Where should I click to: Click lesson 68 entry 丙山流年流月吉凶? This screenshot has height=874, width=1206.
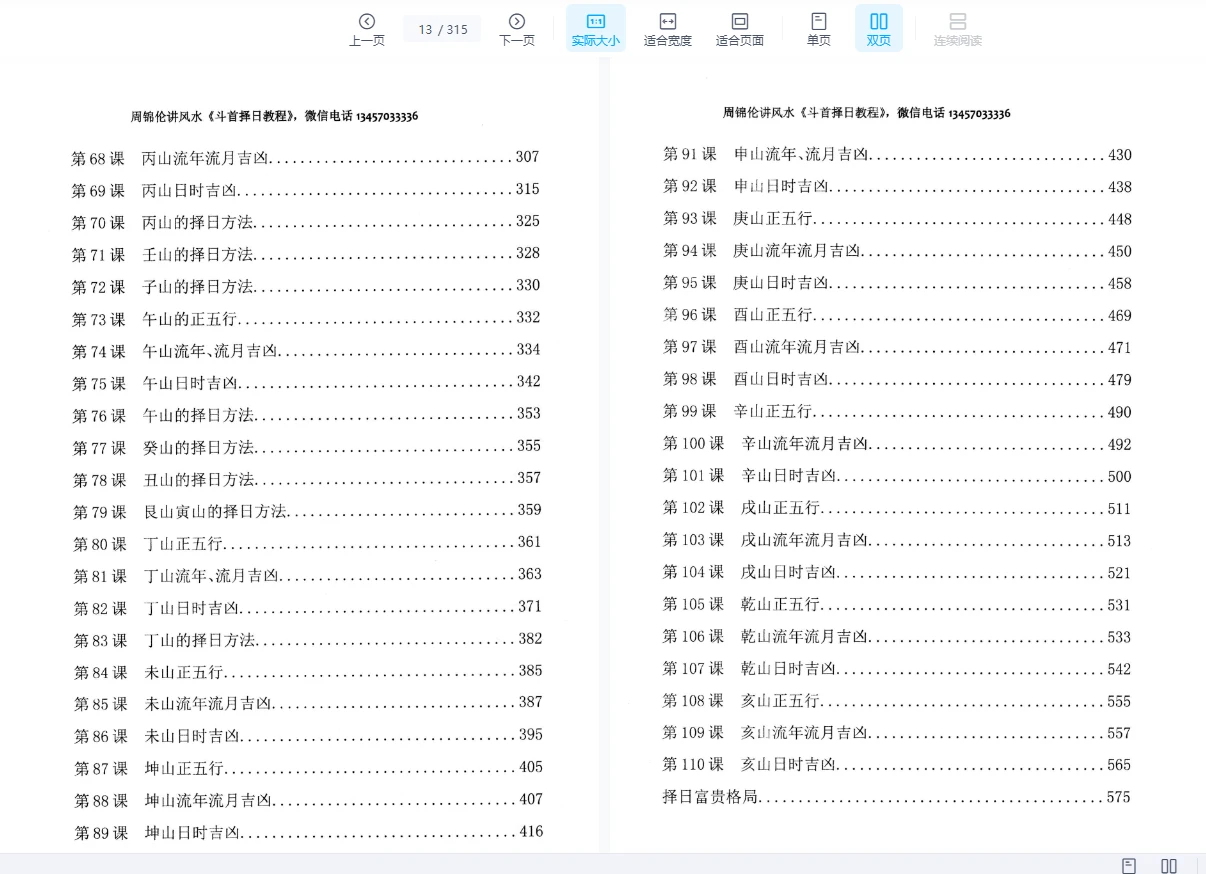306,158
